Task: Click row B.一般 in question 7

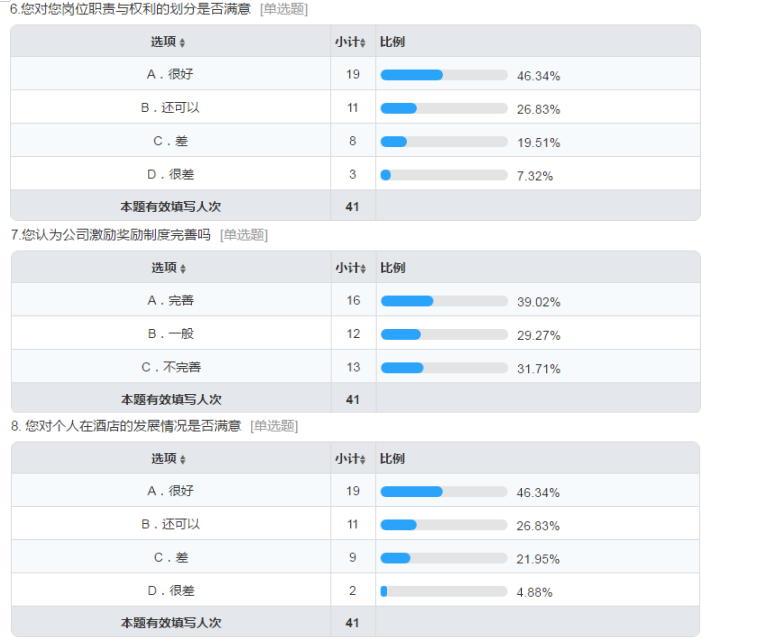Action: [x=356, y=334]
